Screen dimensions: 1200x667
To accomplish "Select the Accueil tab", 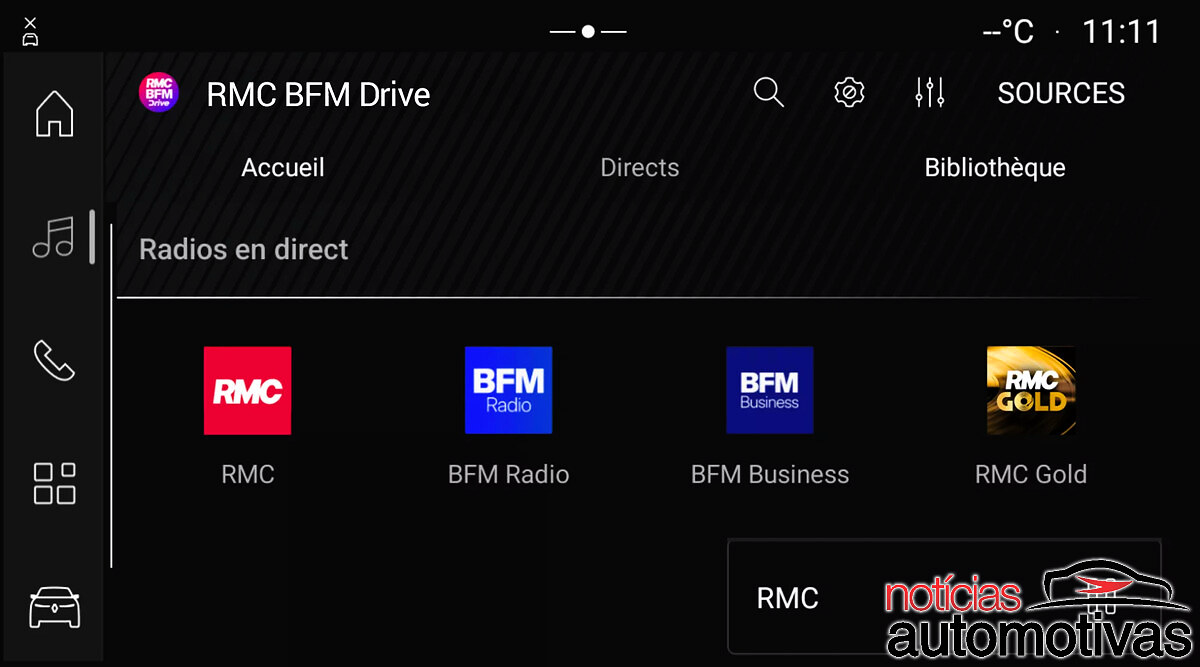I will pos(283,167).
